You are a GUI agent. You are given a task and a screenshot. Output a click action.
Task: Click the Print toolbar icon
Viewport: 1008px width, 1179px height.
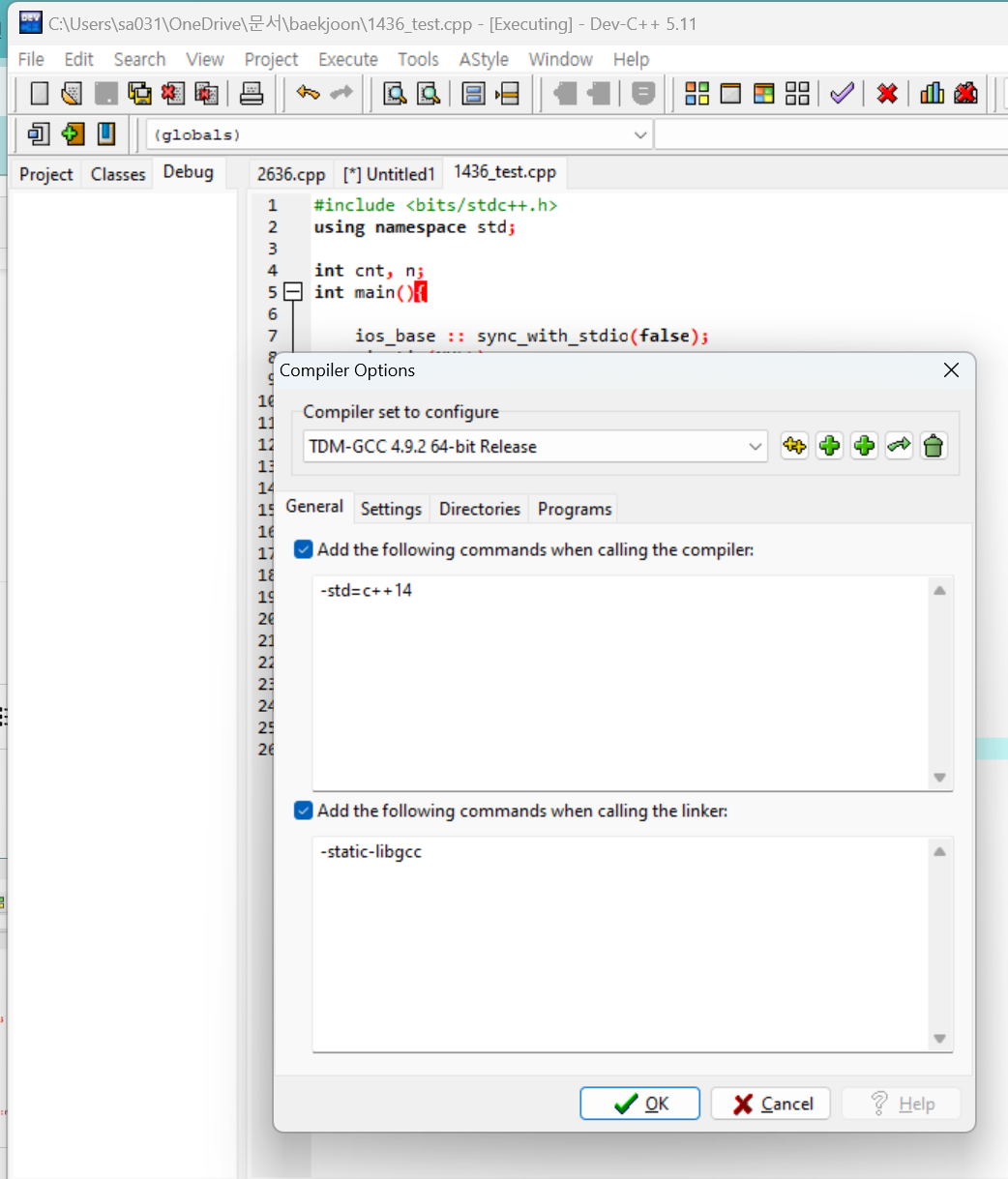[x=252, y=94]
